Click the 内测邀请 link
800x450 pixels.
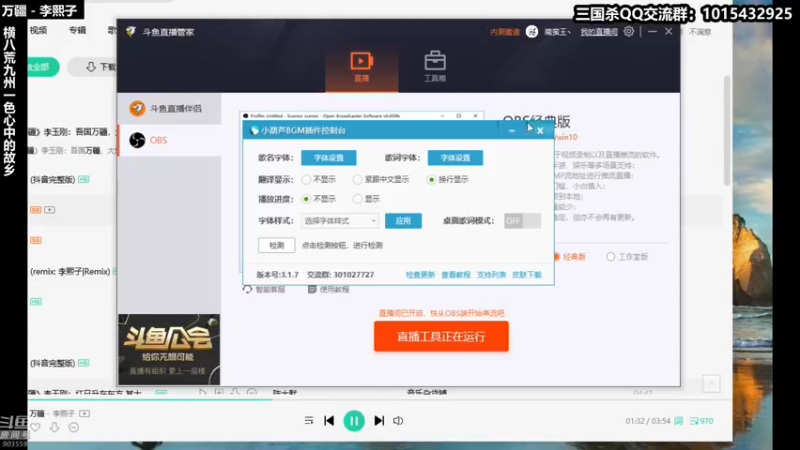pyautogui.click(x=505, y=32)
